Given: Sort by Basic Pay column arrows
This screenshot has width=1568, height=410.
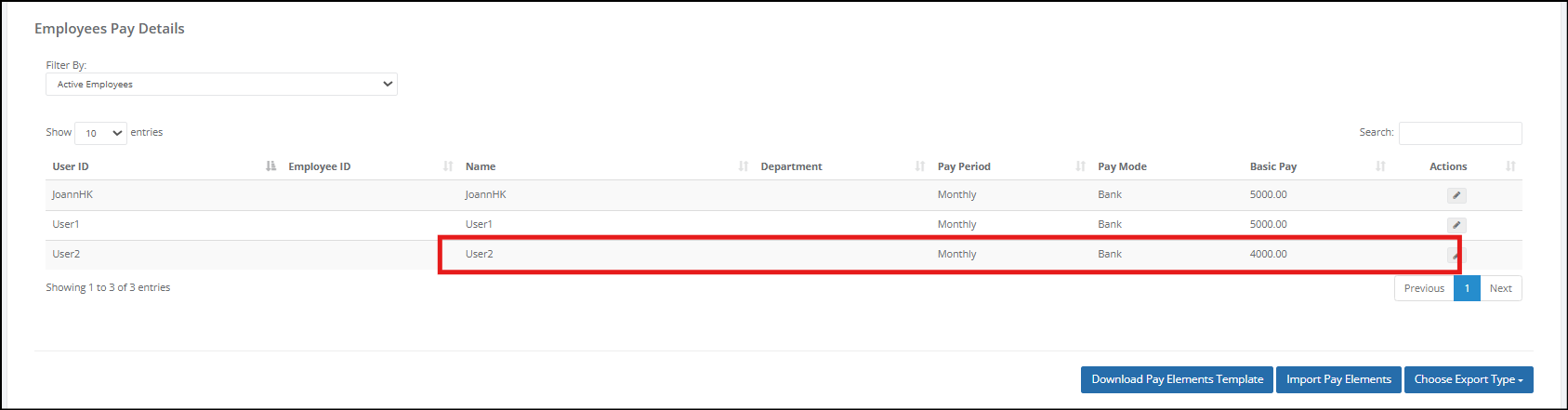Looking at the screenshot, I should pos(1380,166).
